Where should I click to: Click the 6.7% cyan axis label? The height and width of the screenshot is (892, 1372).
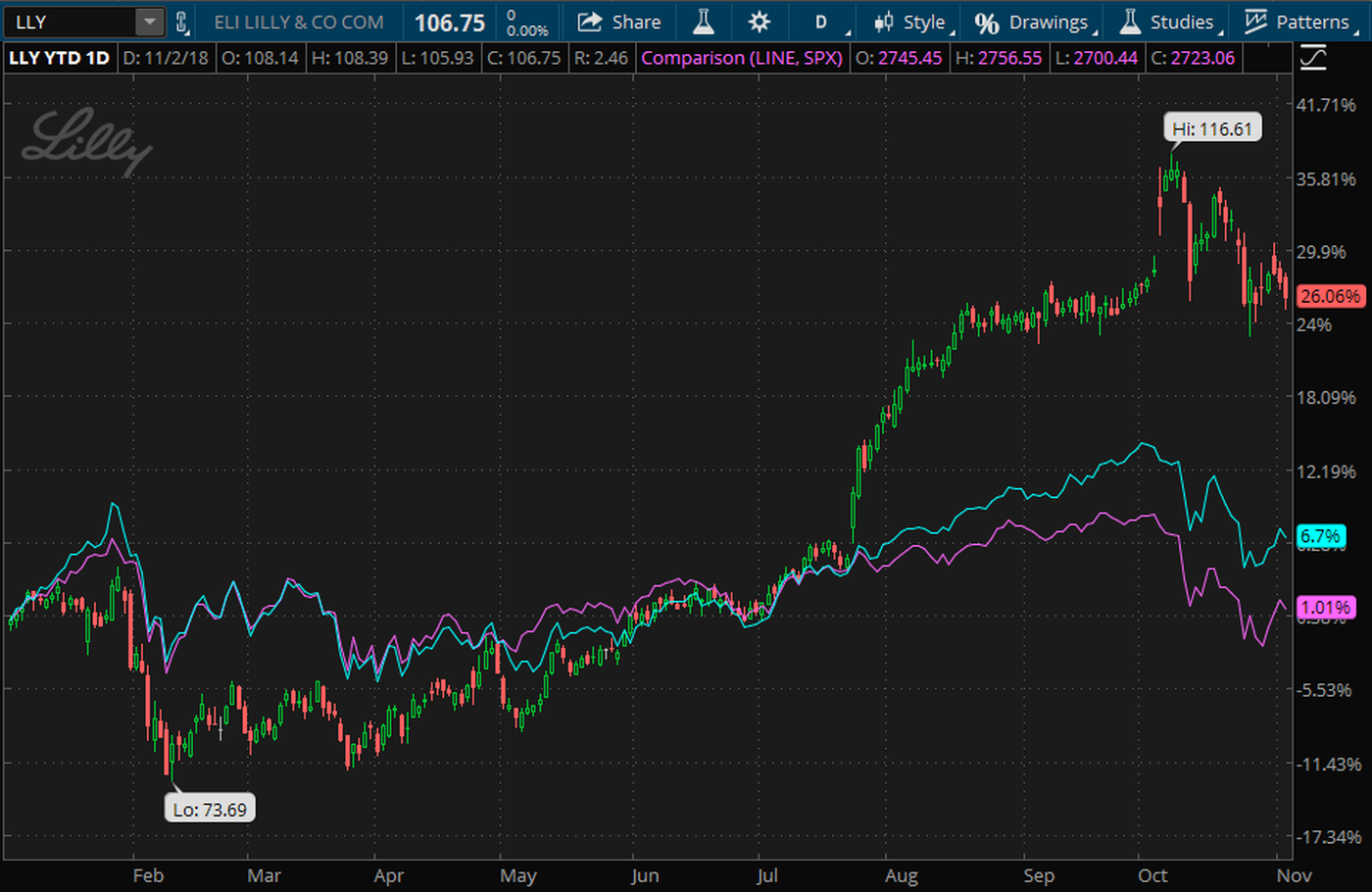(1320, 536)
